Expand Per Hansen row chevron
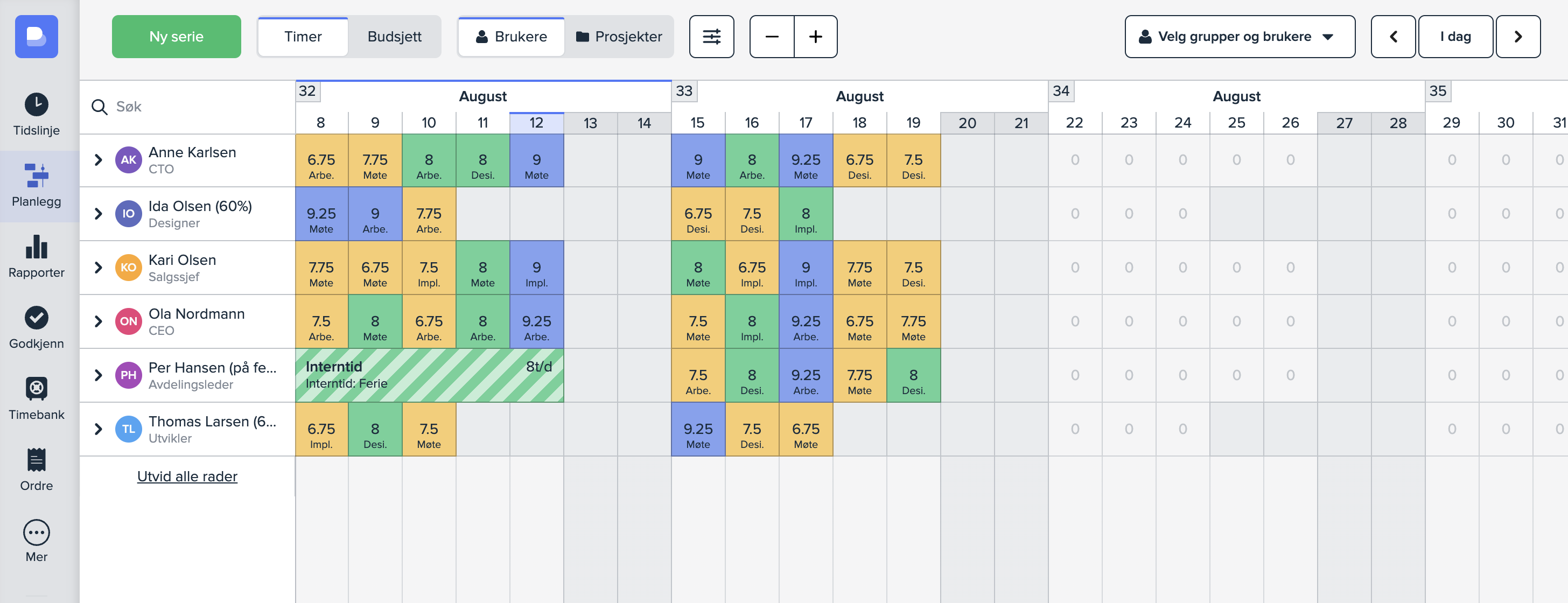The height and width of the screenshot is (603, 1568). coord(98,375)
